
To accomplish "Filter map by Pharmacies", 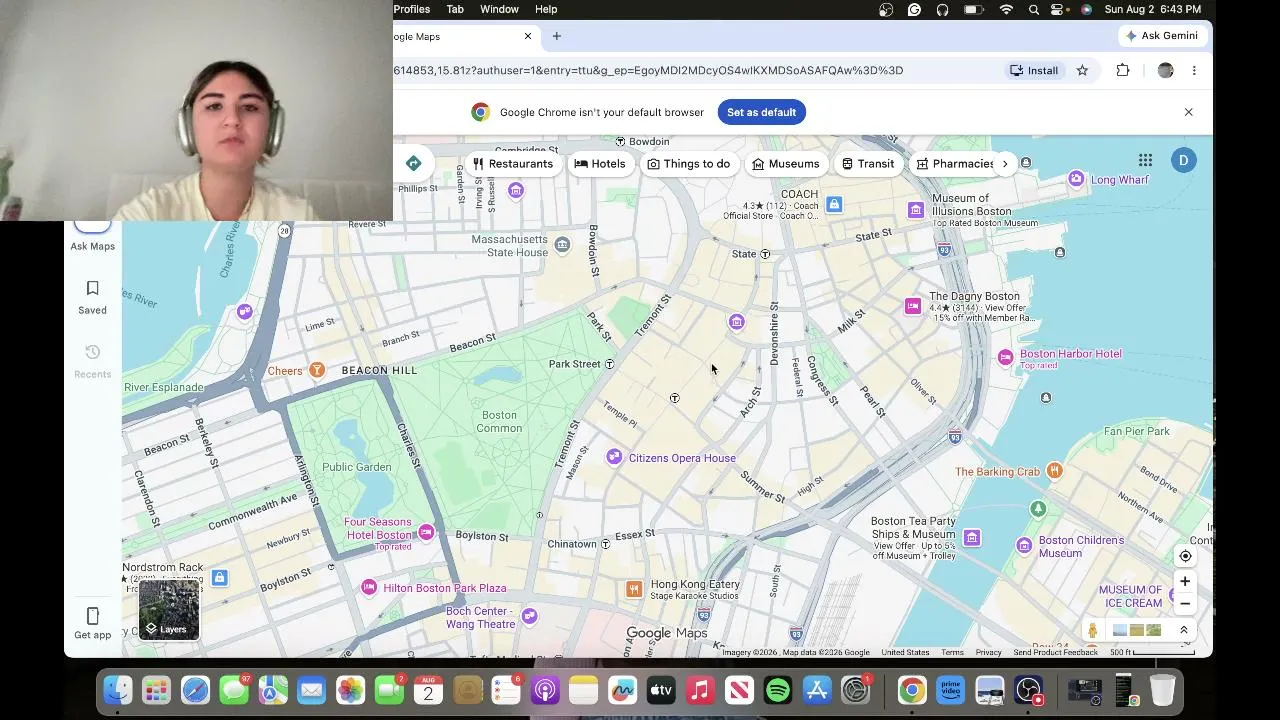I will [x=953, y=163].
